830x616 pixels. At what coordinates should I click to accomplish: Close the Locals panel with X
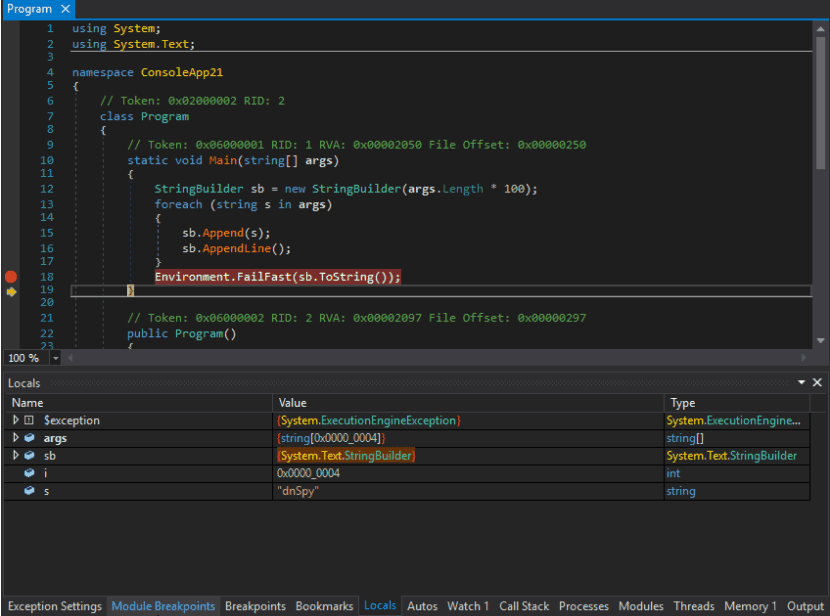click(817, 383)
